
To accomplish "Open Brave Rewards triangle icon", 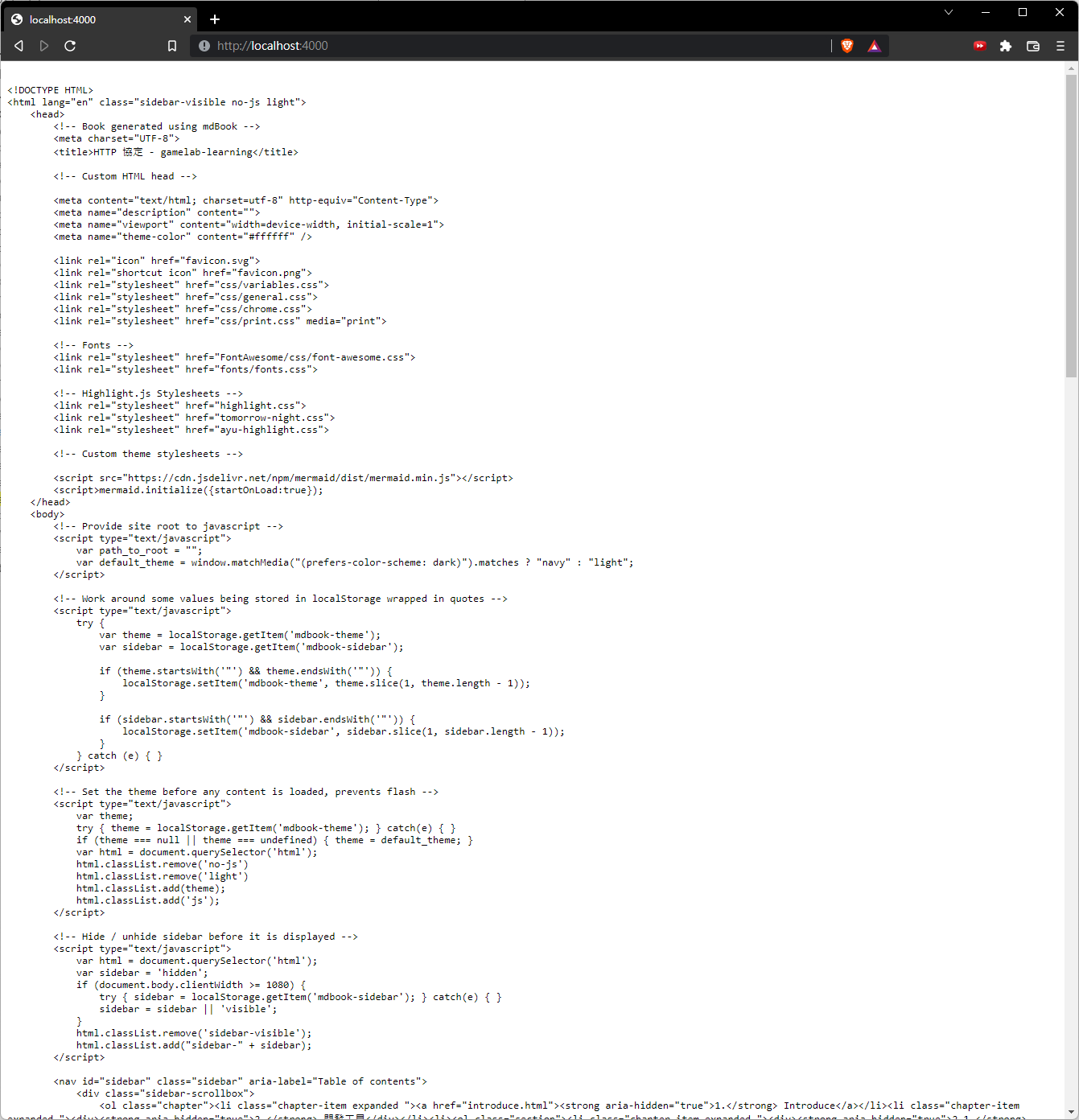I will pos(875,46).
